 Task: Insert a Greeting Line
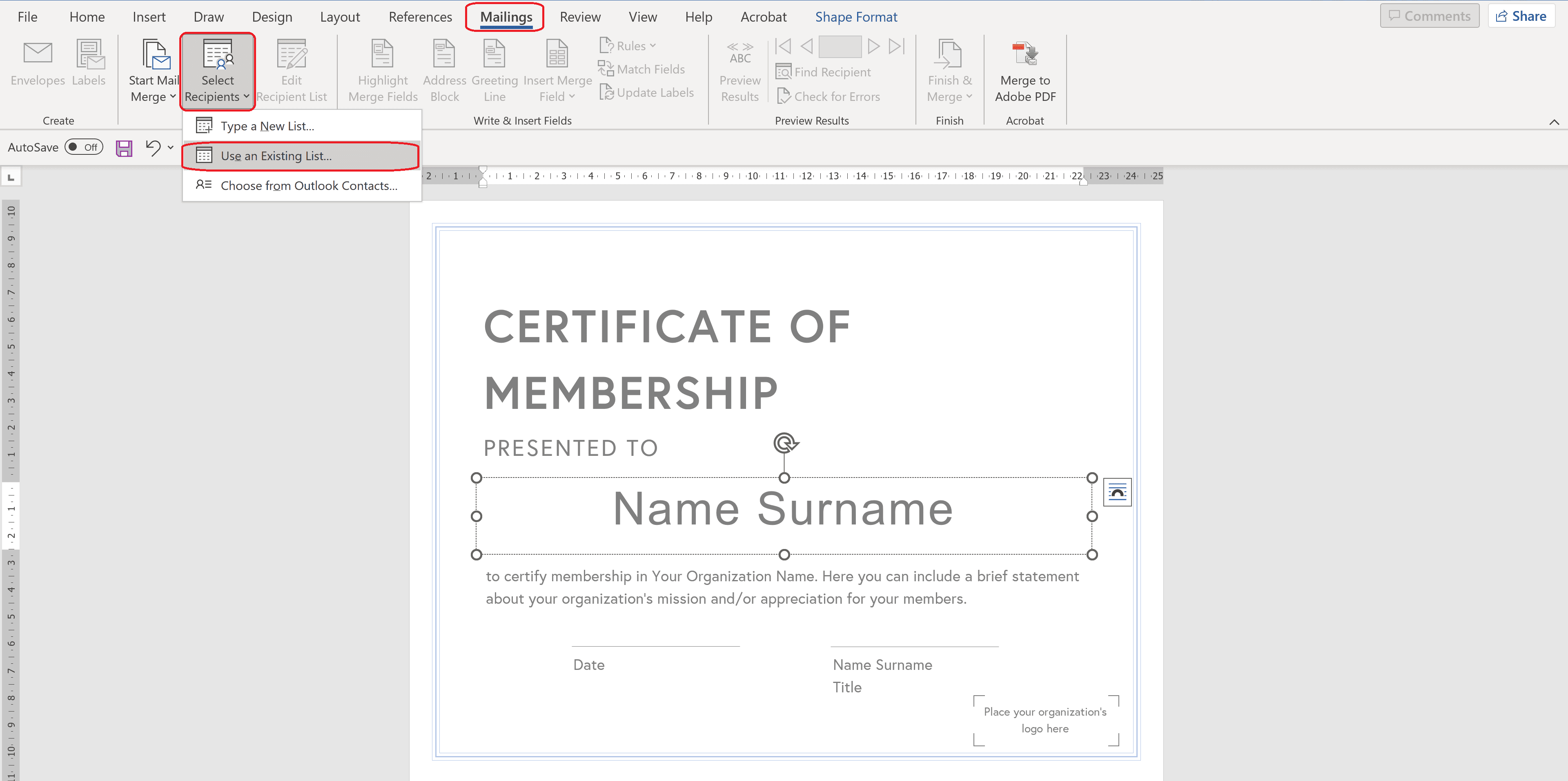(x=494, y=70)
